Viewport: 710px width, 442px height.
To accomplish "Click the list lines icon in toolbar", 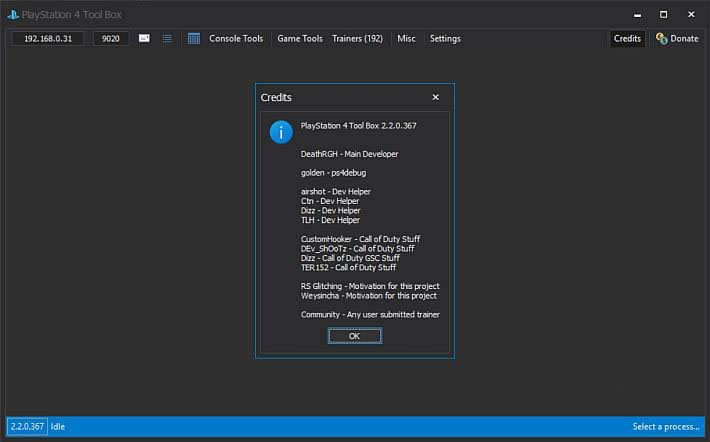I will 167,38.
